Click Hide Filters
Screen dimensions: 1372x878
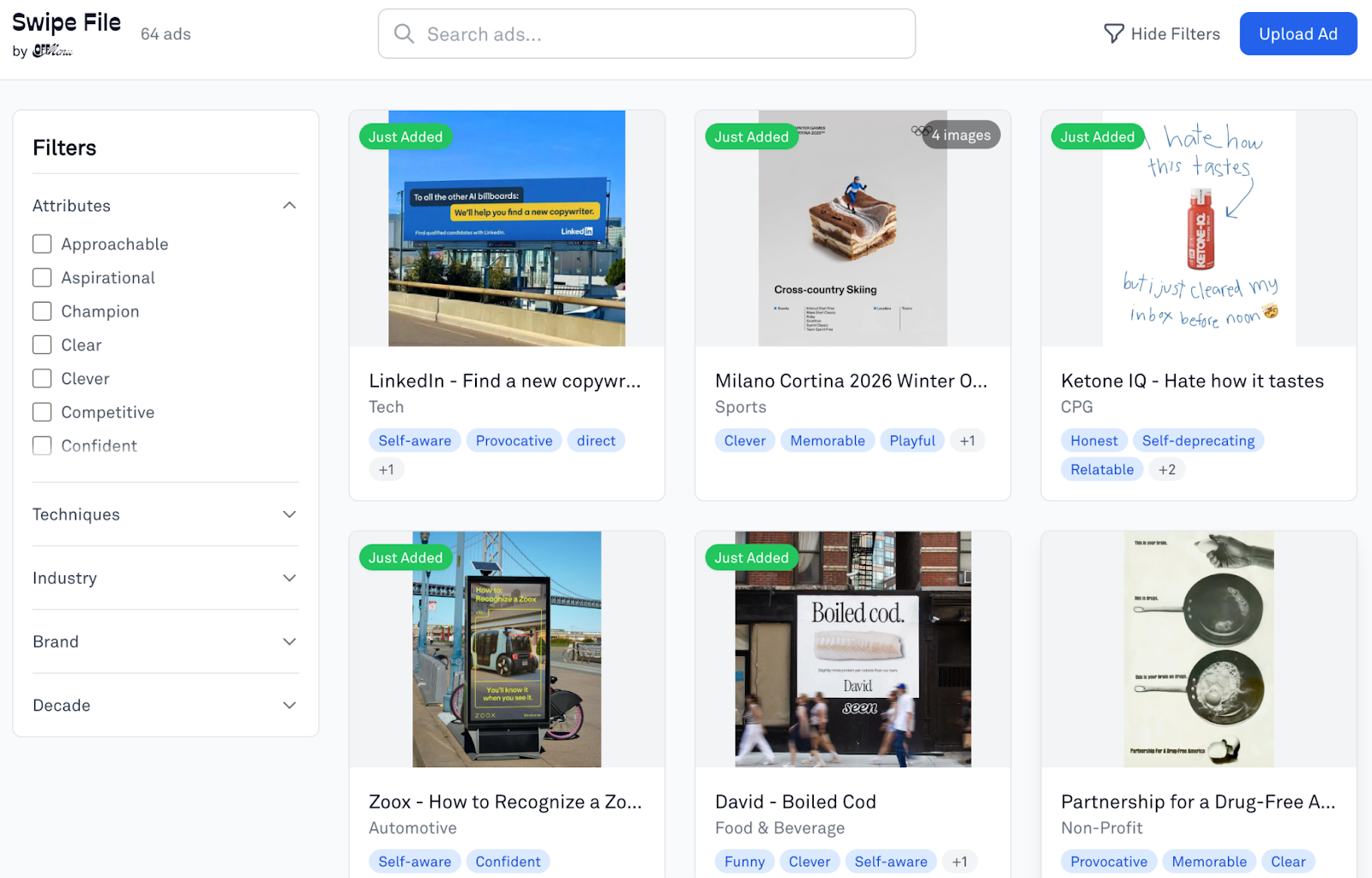pos(1162,33)
